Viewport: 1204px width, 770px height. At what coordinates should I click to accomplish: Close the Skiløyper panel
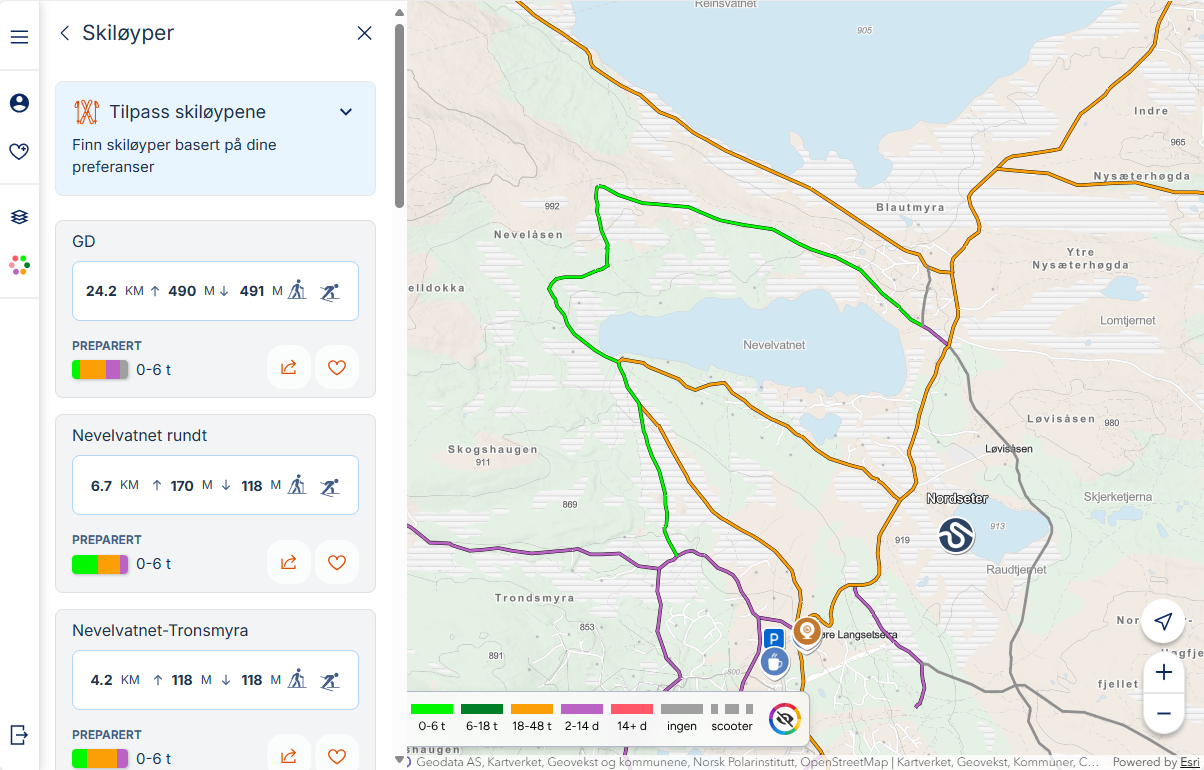[365, 33]
